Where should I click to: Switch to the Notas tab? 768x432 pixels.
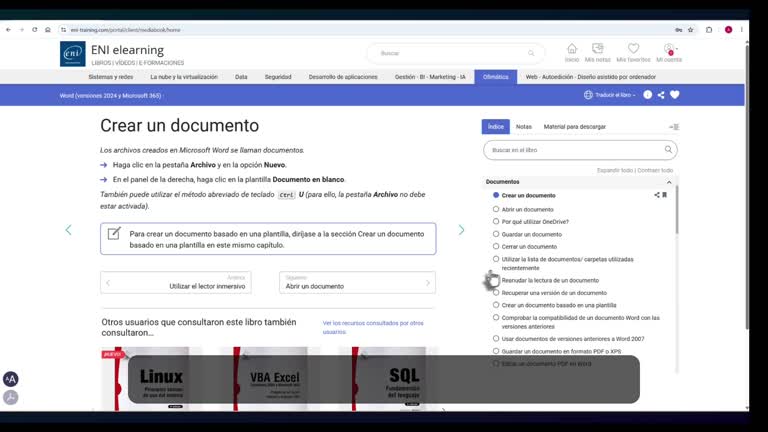tap(524, 127)
